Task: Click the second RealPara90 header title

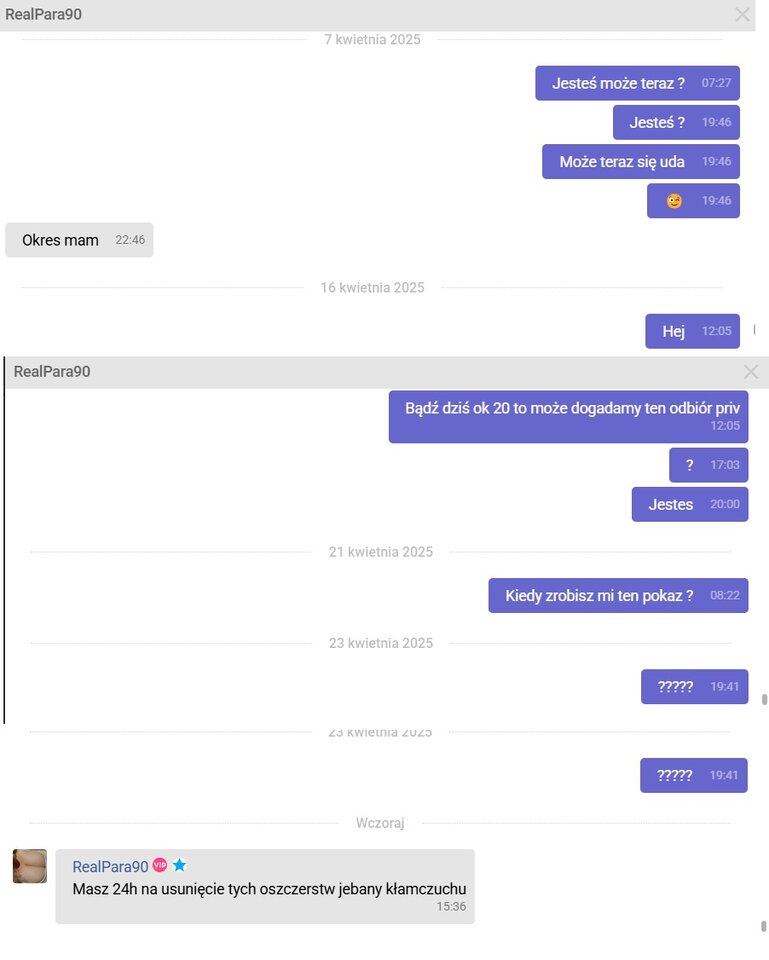Action: [52, 372]
